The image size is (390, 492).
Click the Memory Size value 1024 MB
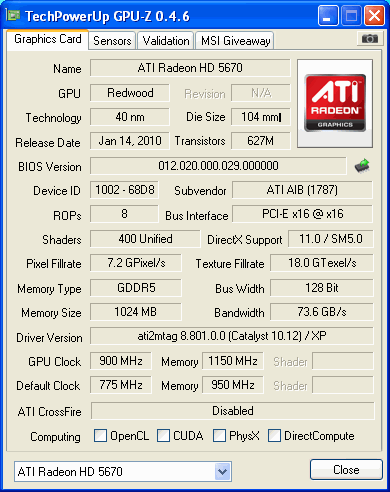[x=136, y=312]
